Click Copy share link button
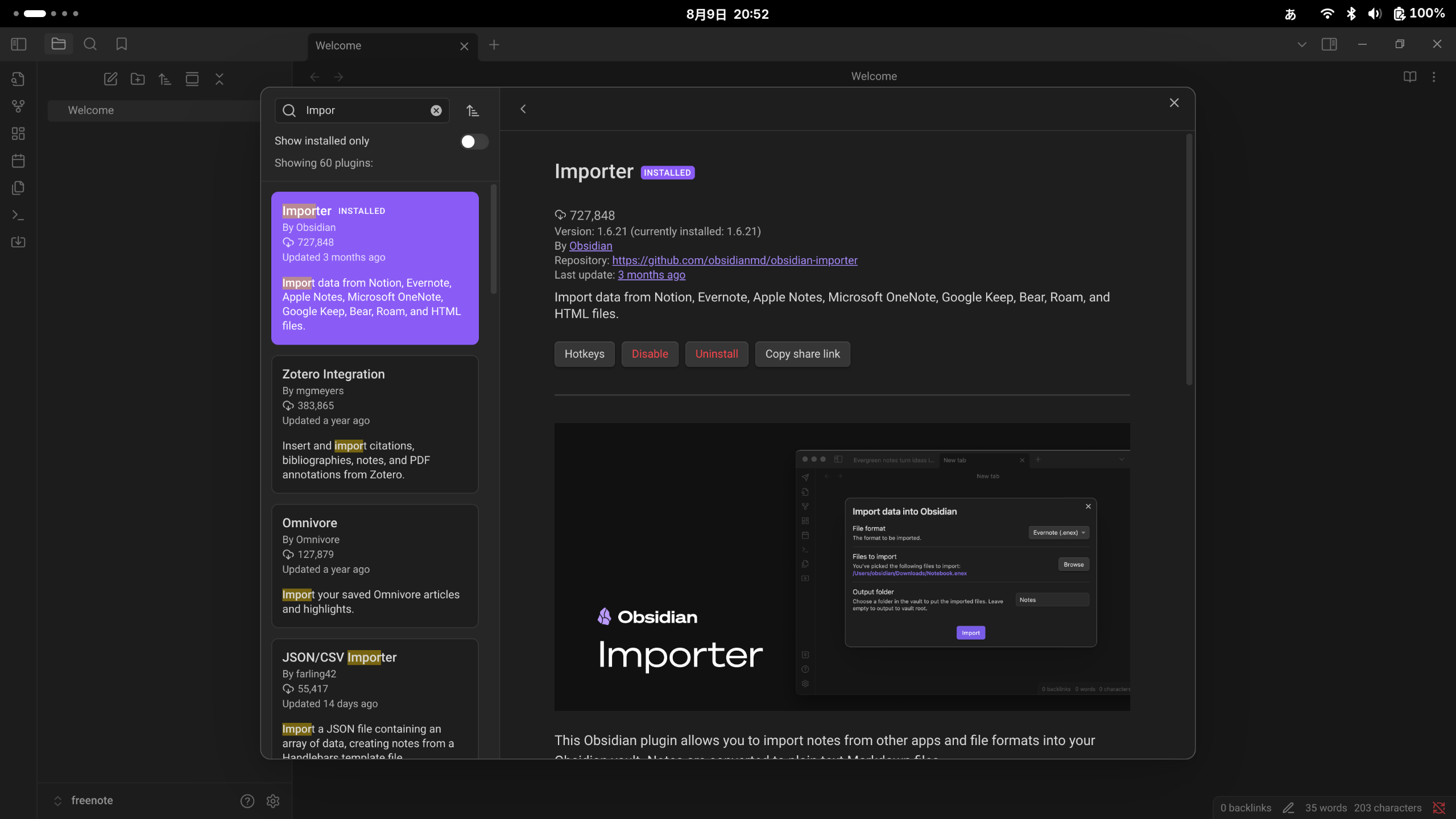Viewport: 1456px width, 819px height. pyautogui.click(x=802, y=354)
